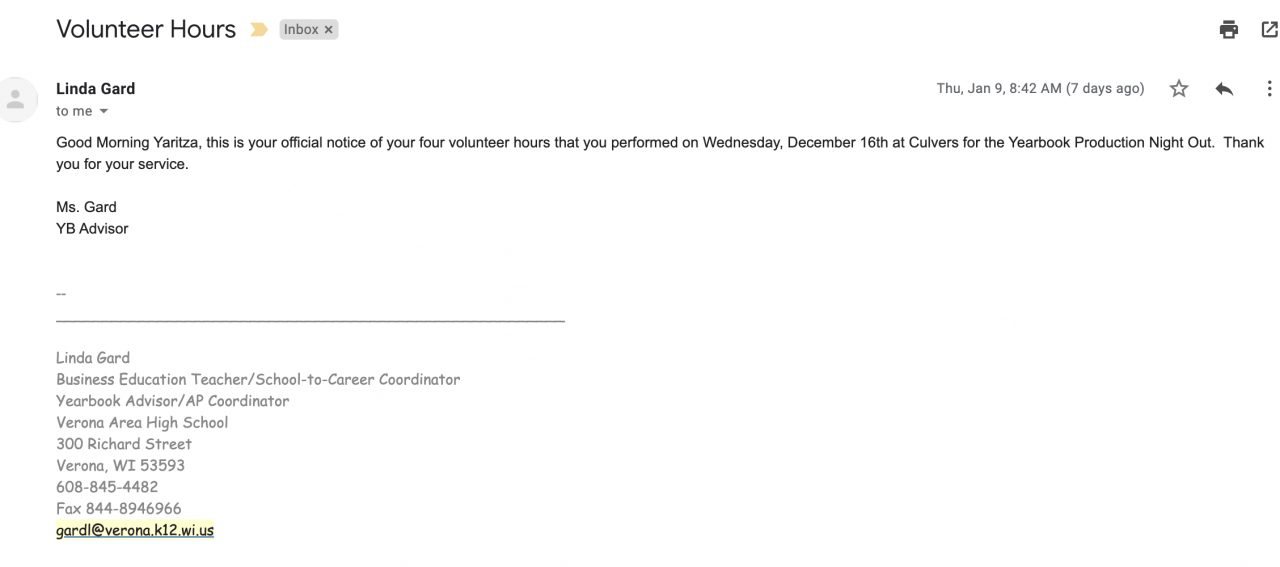Click the Volunteer Hours subject heading

tap(146, 29)
